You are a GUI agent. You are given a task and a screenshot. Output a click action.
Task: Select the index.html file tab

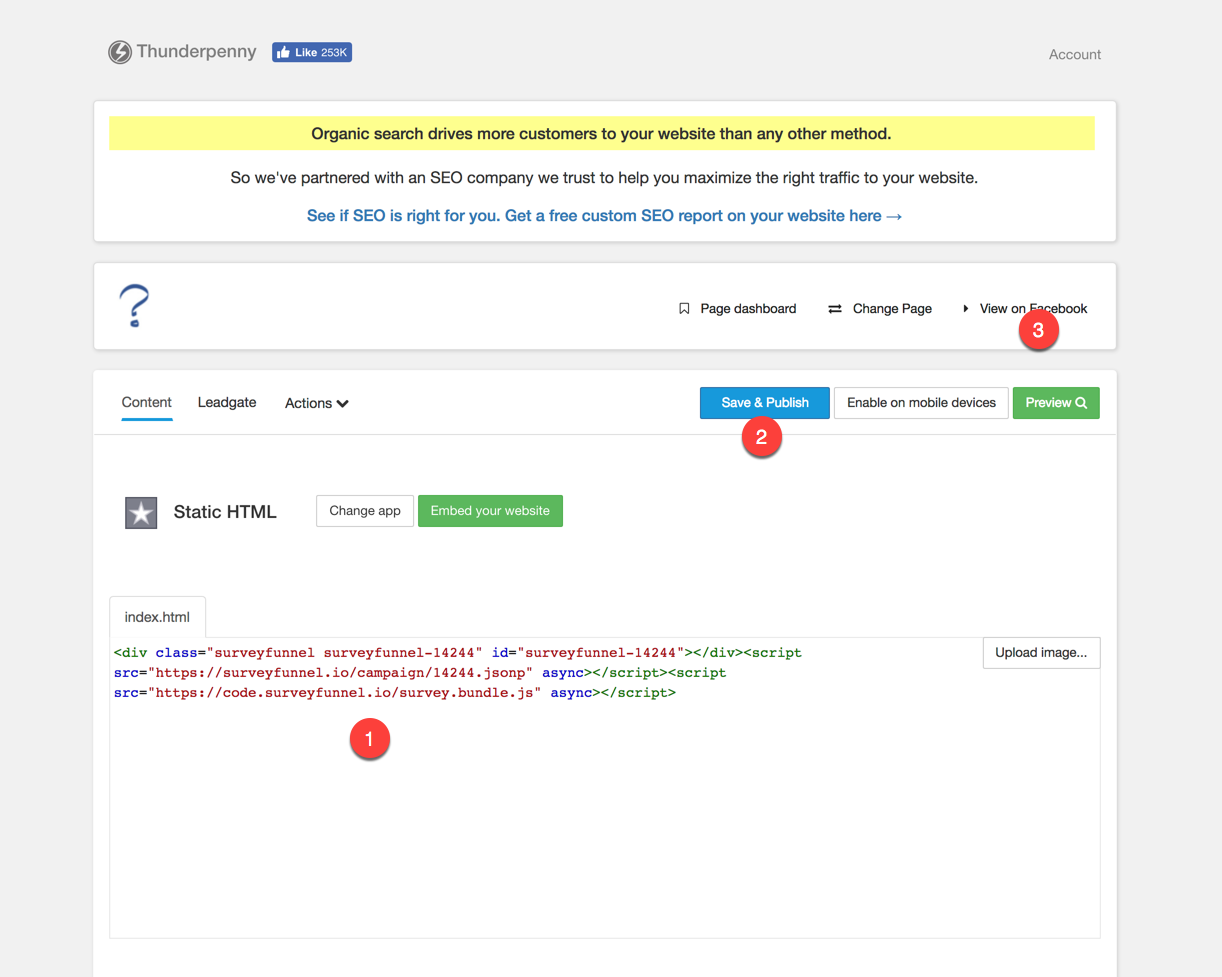tap(157, 617)
